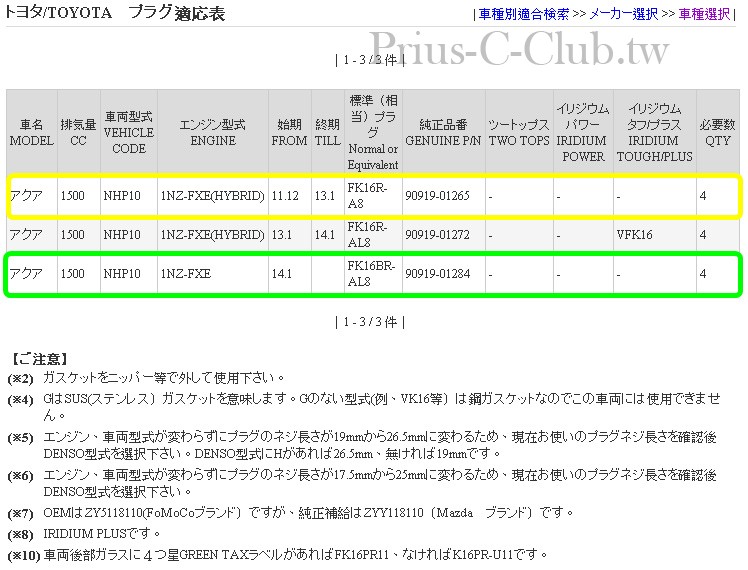Select part number 90919-01272

(437, 235)
